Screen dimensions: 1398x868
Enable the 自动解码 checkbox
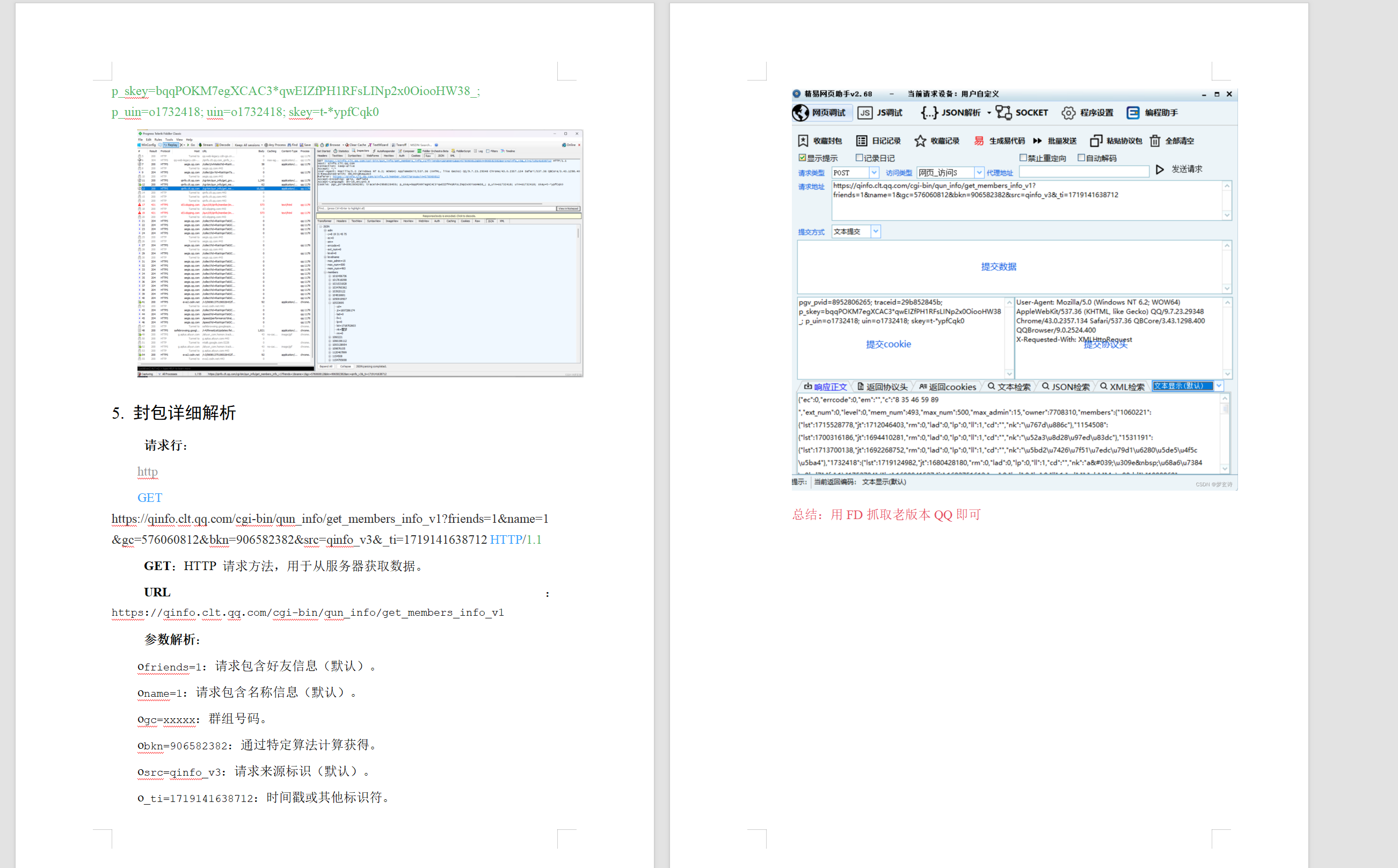[1081, 158]
